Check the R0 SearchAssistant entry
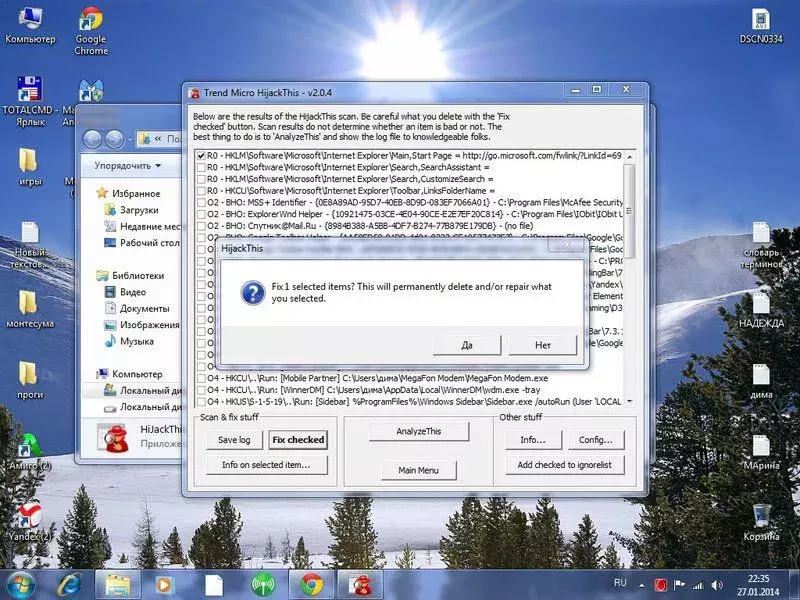This screenshot has width=800, height=600. (x=201, y=168)
